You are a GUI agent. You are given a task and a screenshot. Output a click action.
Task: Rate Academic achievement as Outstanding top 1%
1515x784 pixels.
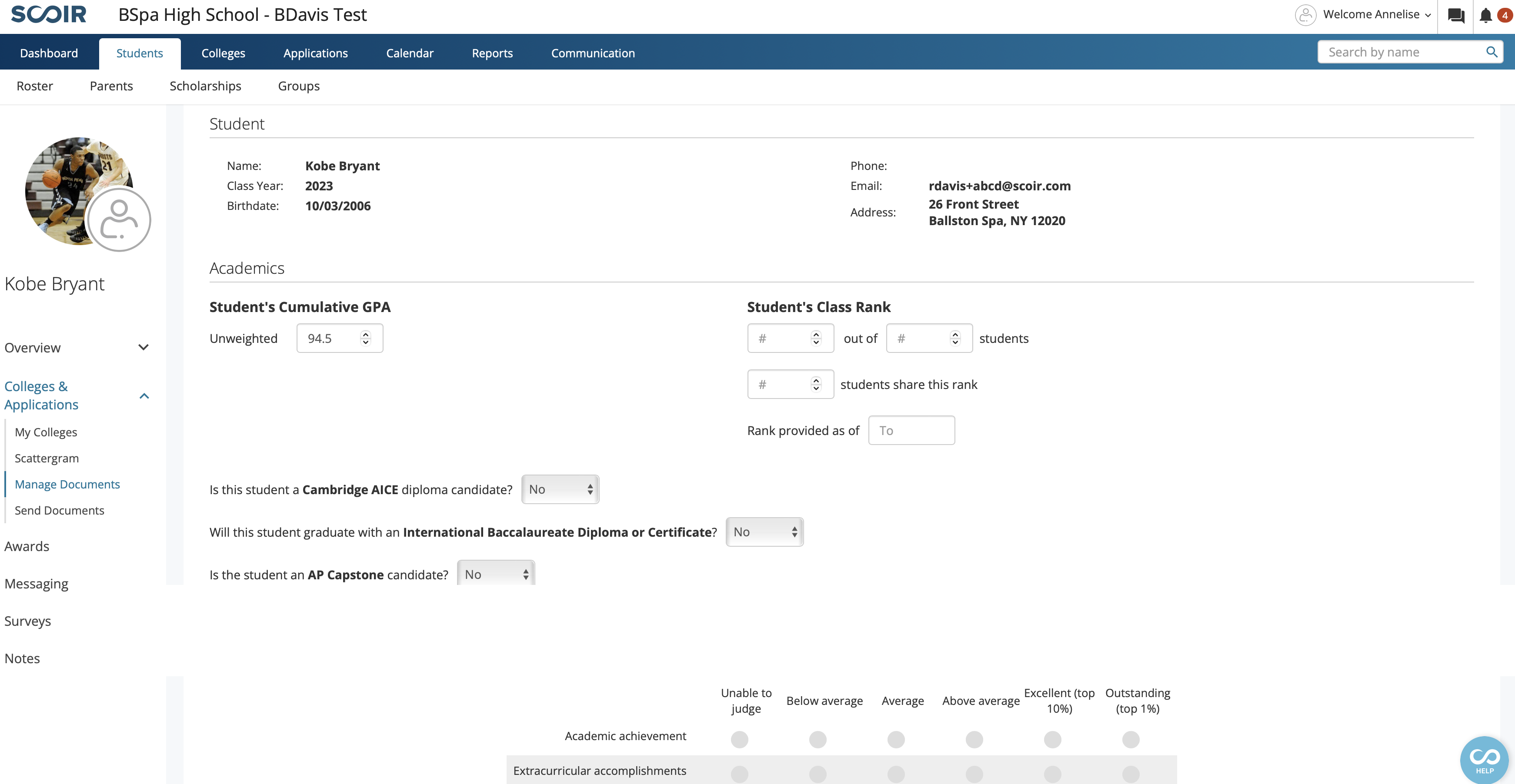1130,739
